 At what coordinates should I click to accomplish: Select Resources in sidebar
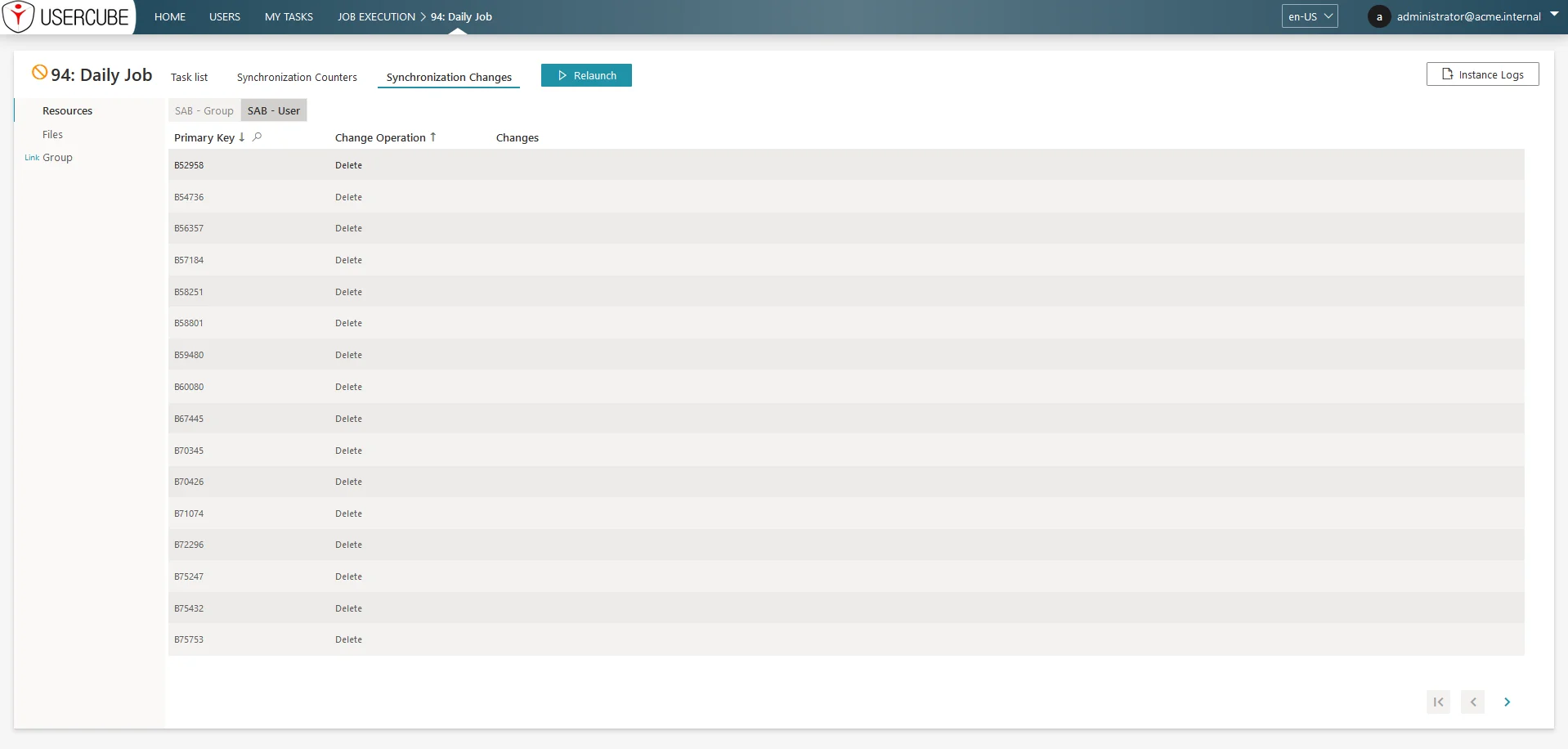67,110
